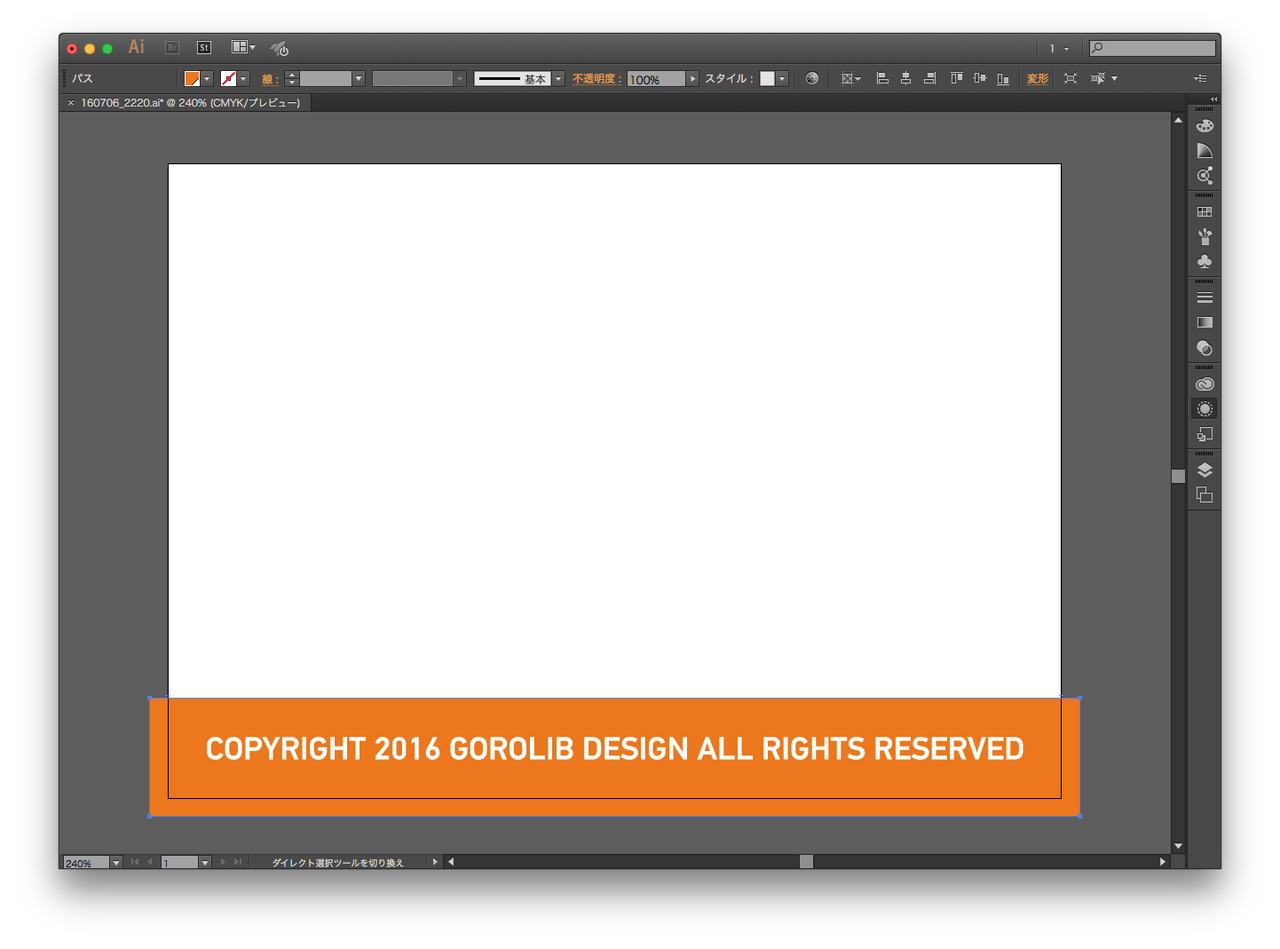Open the Symbols panel clover icon
Viewport: 1280px width, 949px height.
click(x=1204, y=262)
